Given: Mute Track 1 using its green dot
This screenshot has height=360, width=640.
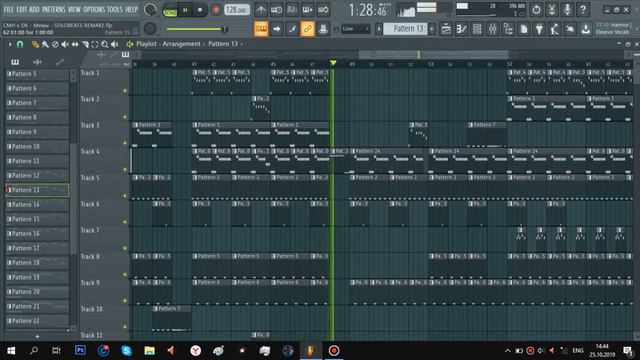Looking at the screenshot, I should (125, 91).
